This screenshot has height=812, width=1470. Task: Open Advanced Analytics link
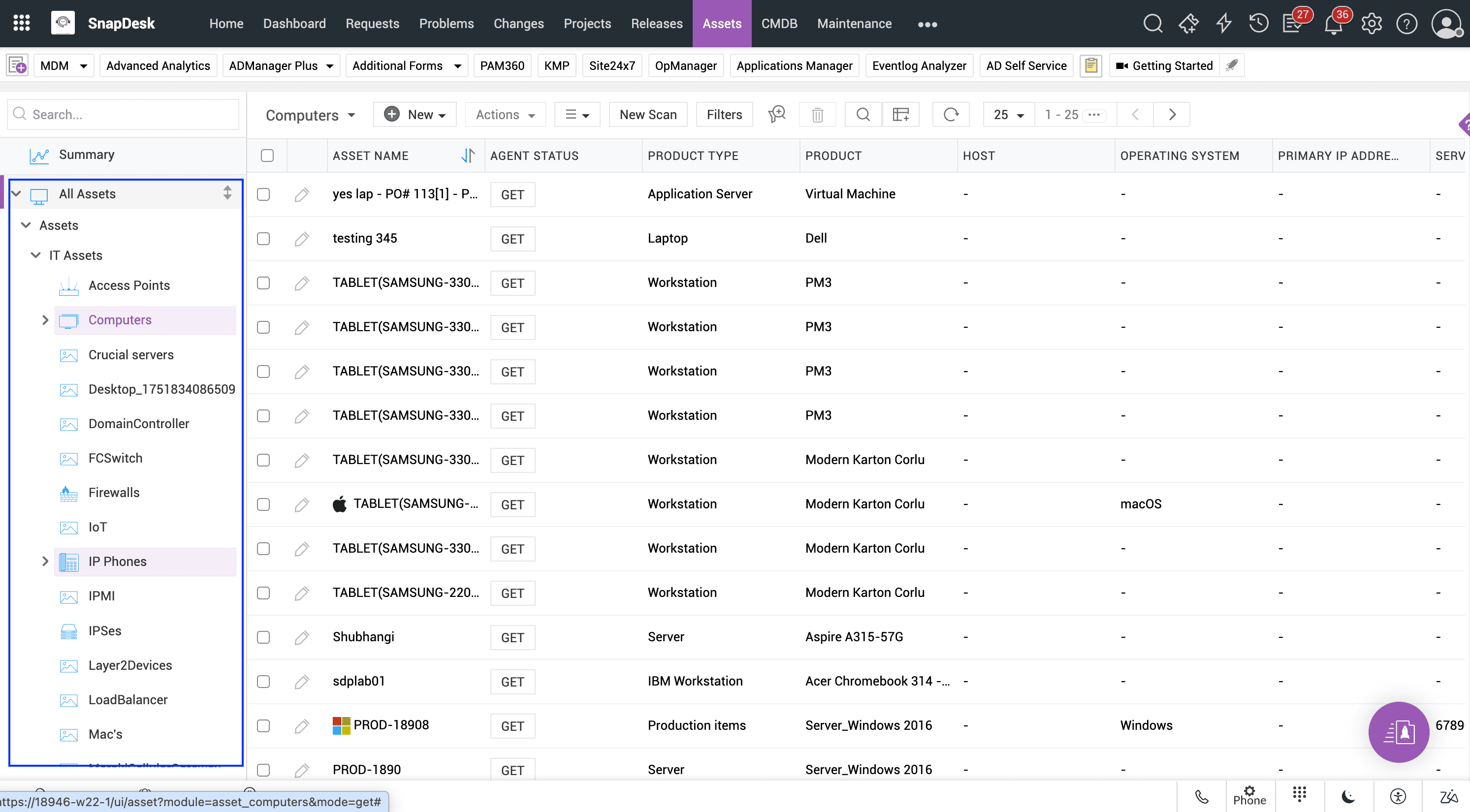158,65
